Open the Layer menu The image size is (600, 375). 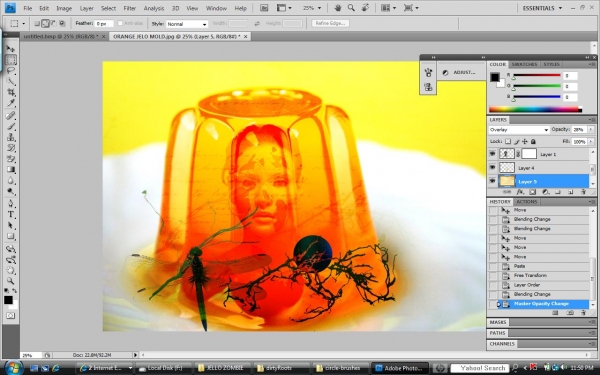pyautogui.click(x=86, y=8)
